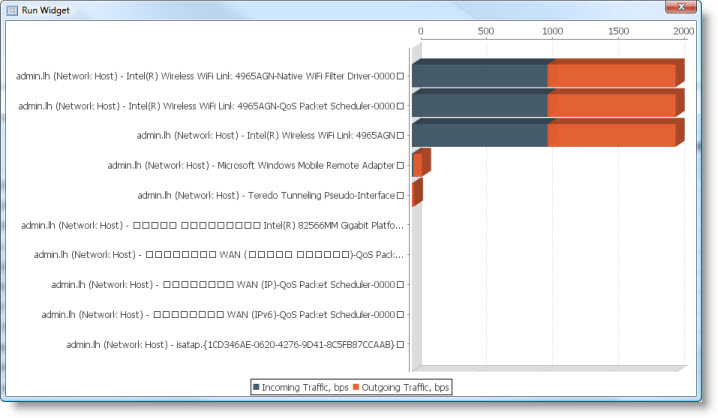Close the Run Widget window
The width and height of the screenshot is (718, 418).
coord(681,7)
